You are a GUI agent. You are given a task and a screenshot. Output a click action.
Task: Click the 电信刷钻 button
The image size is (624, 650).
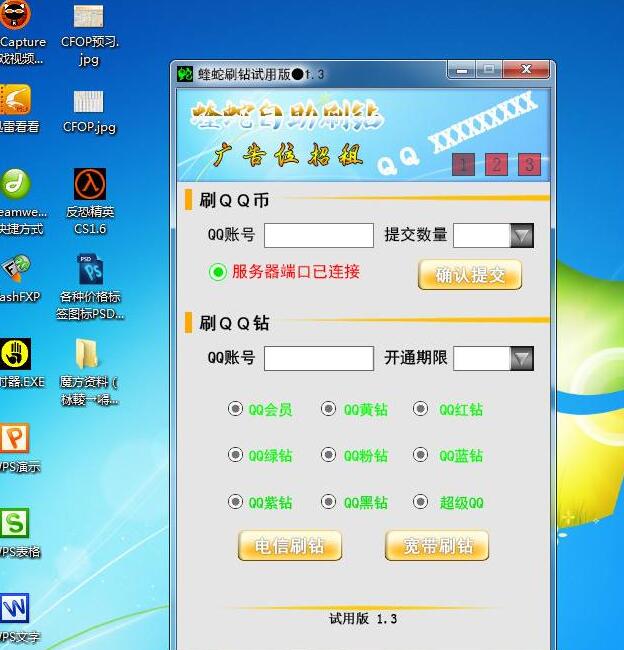290,546
